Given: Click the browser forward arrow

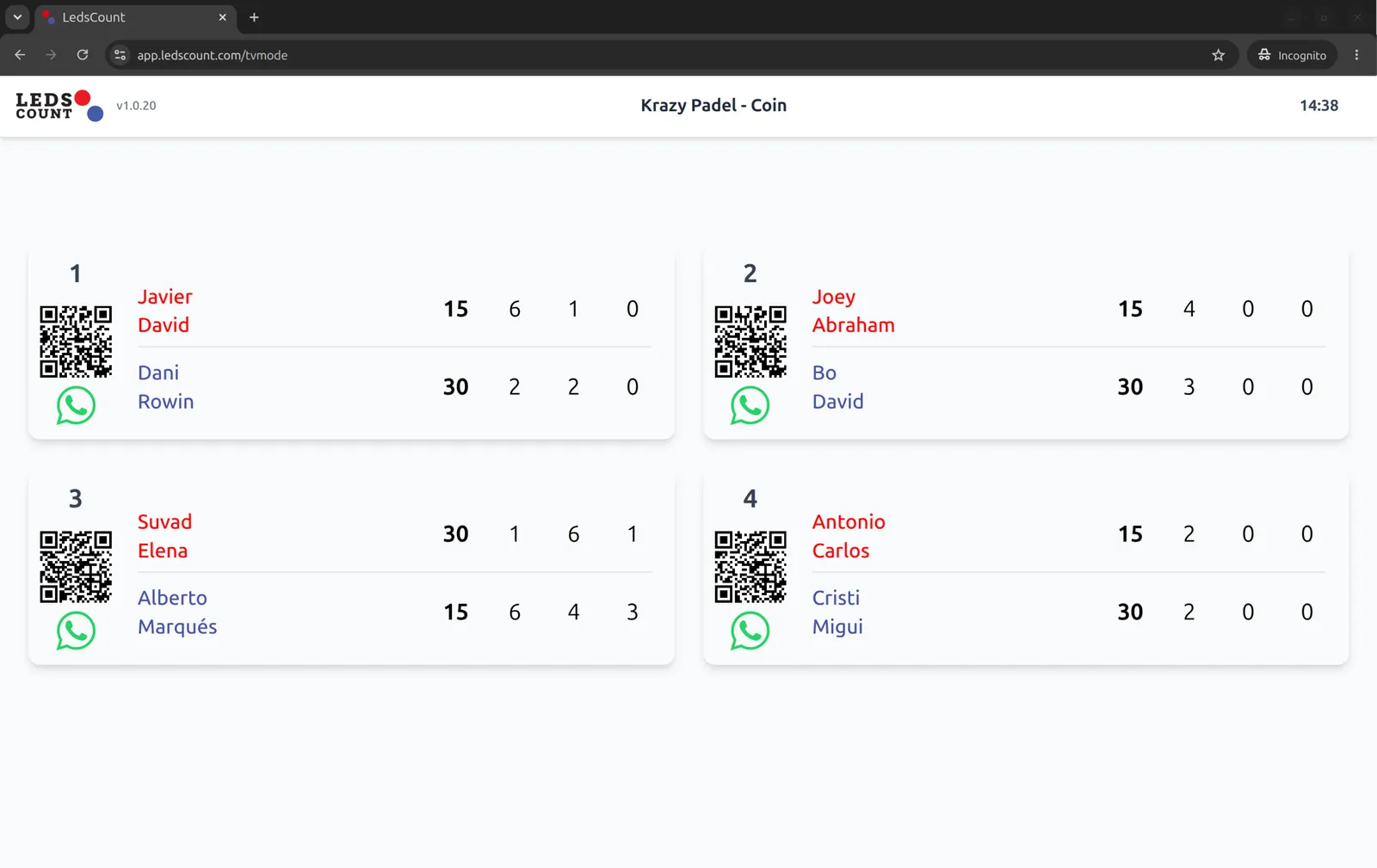Looking at the screenshot, I should click(x=51, y=55).
